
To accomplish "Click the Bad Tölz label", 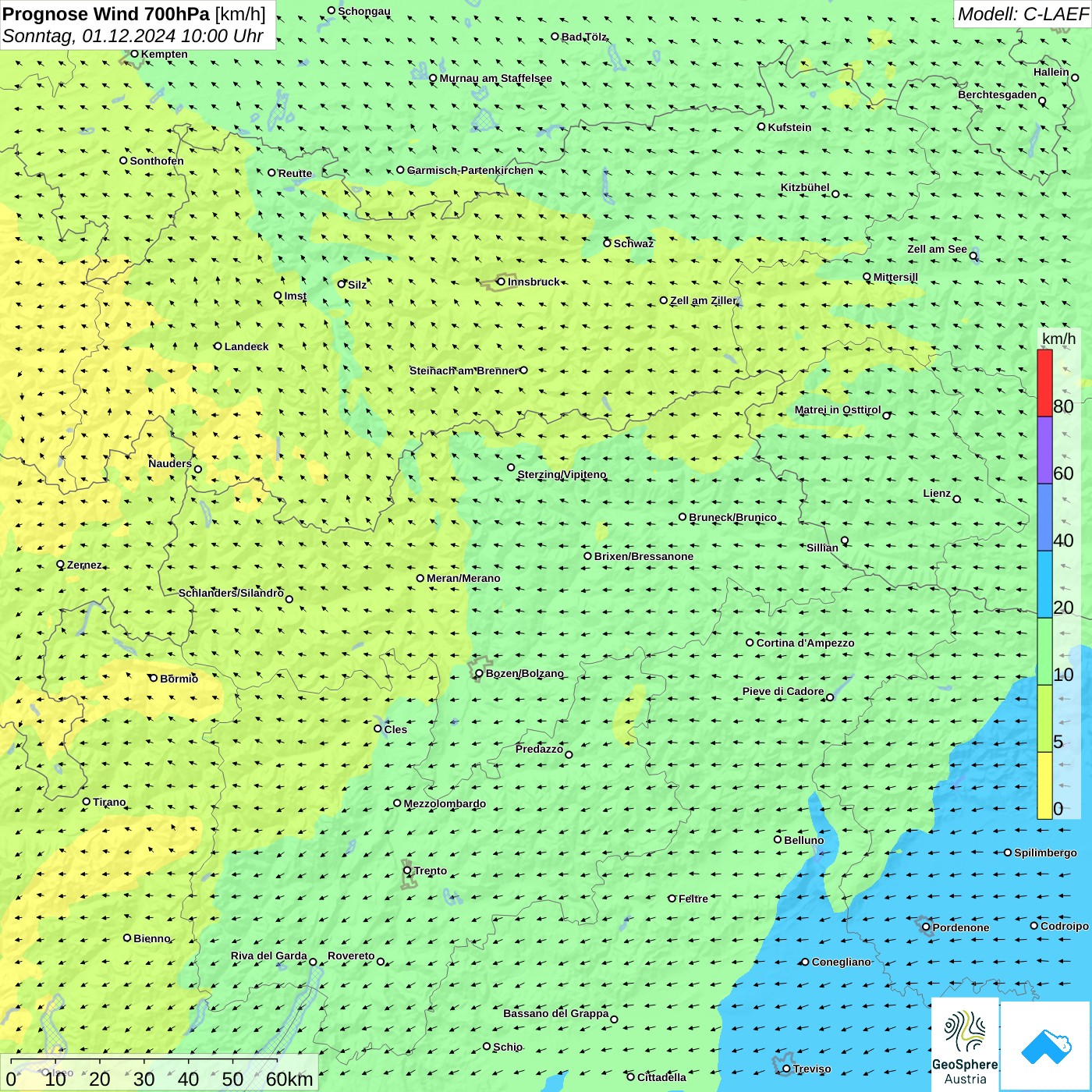I will 584,37.
